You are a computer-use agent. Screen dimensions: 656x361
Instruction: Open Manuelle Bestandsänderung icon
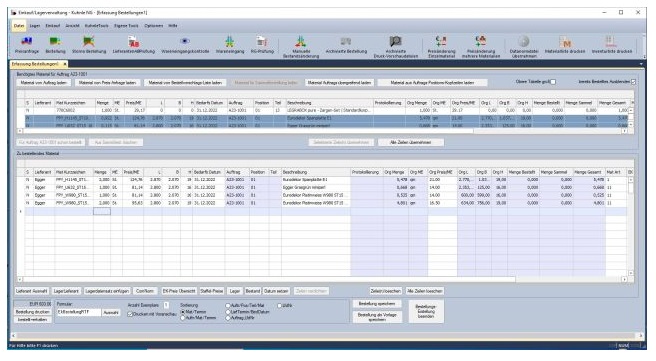301,47
